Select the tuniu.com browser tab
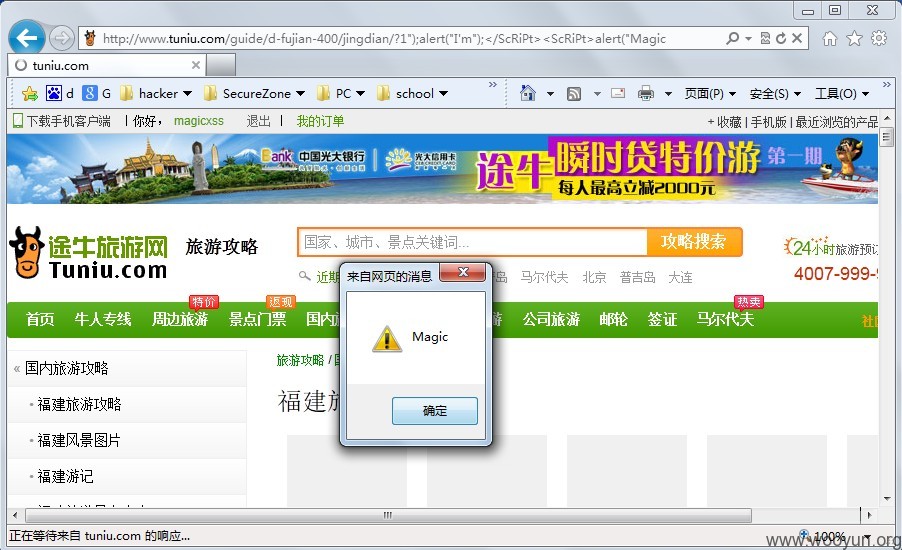Screen dimensions: 902x550 click(106, 65)
